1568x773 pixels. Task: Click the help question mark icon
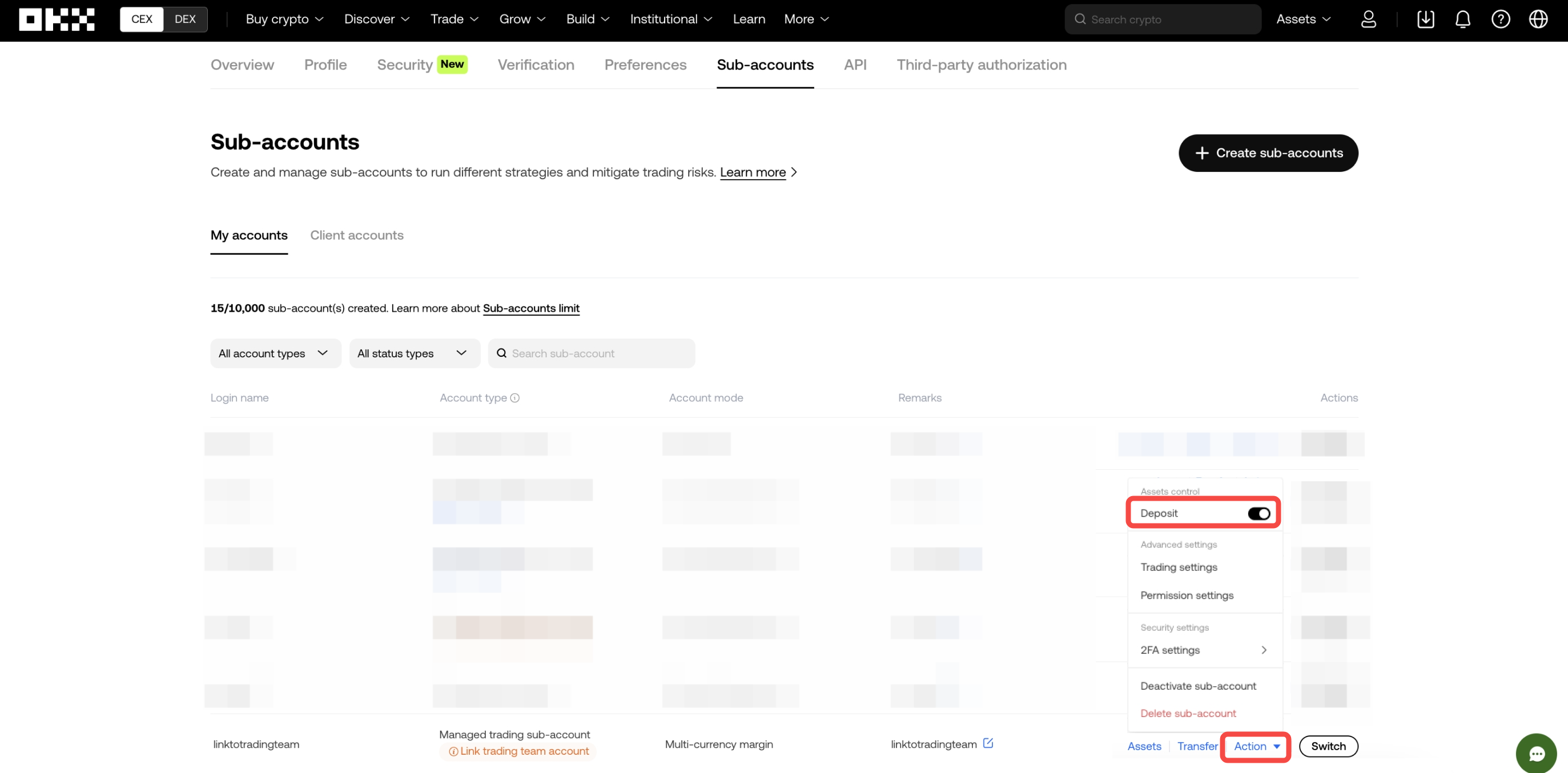(1501, 19)
